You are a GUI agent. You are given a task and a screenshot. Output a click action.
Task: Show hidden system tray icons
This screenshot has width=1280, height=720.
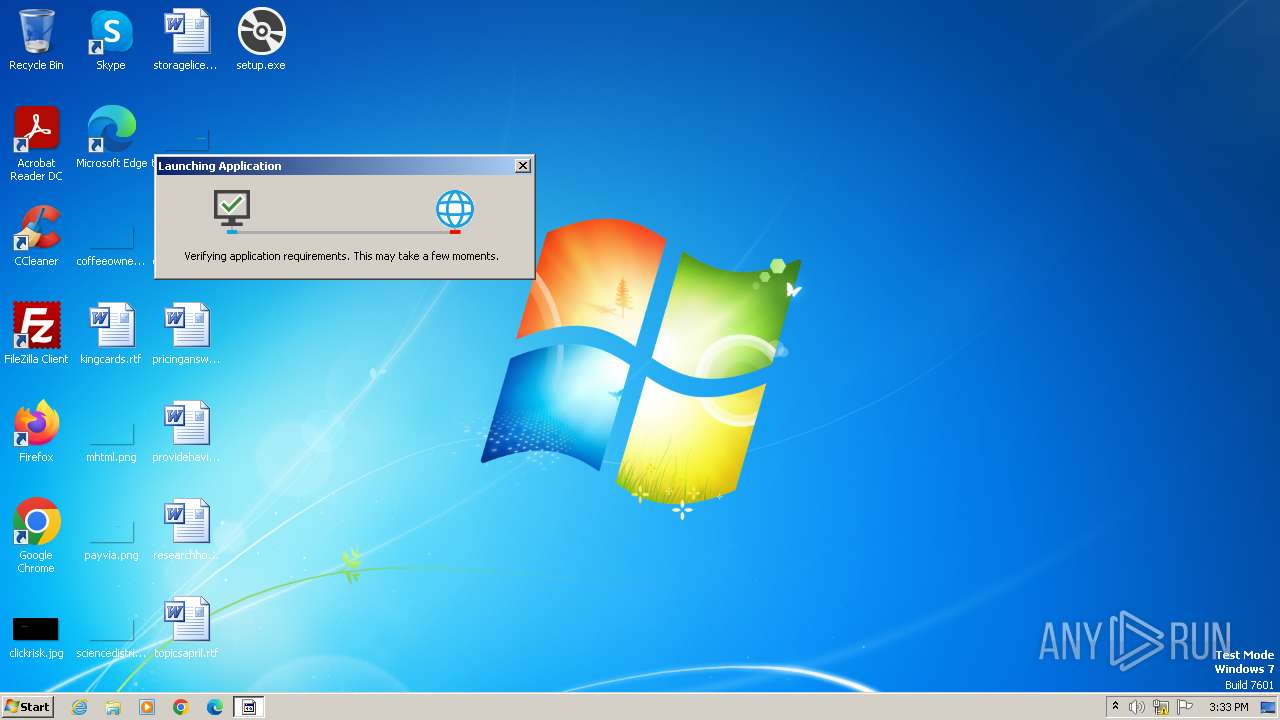1115,707
